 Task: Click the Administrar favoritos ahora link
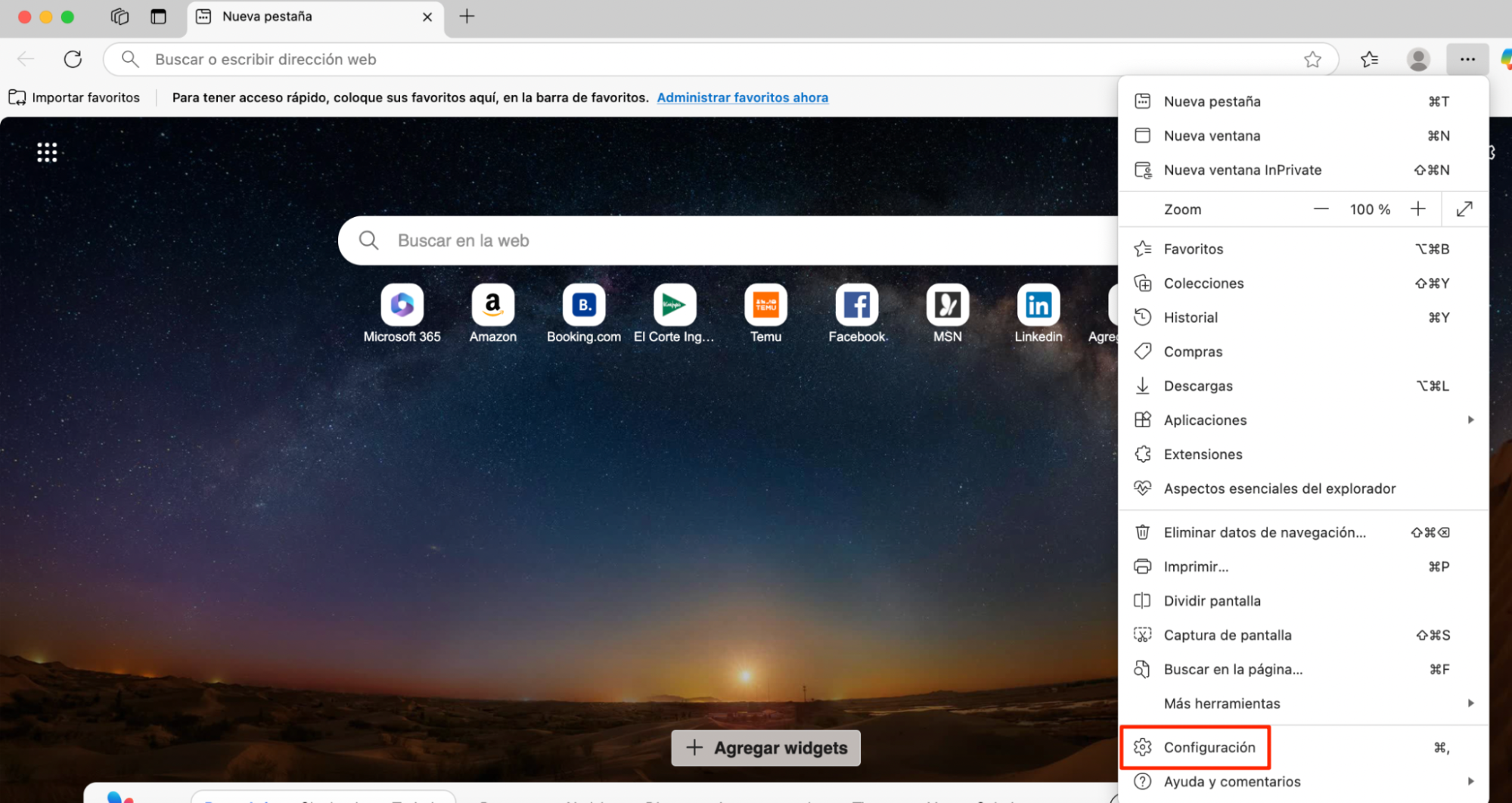(742, 97)
